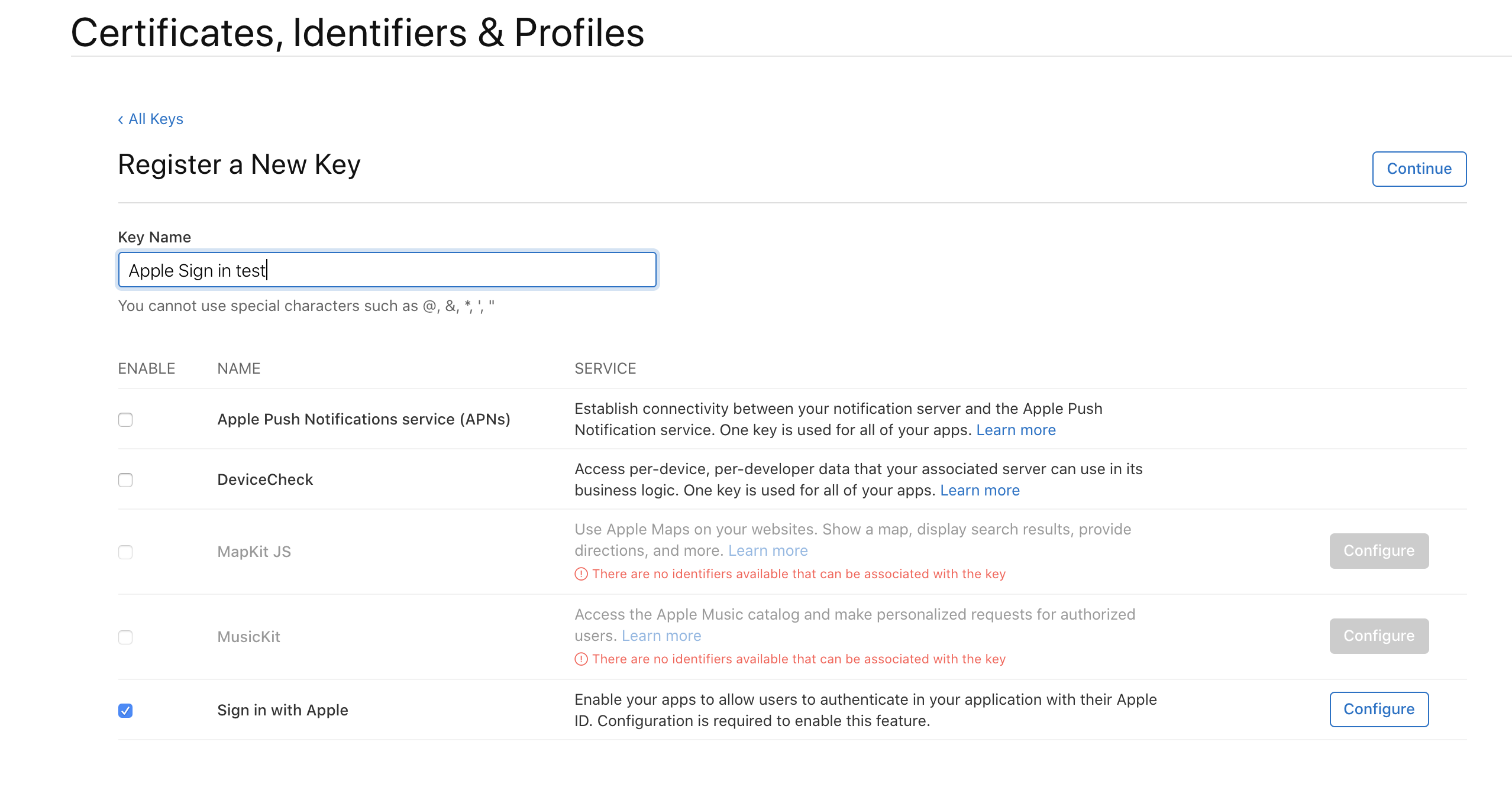The image size is (1512, 797).
Task: Click the MusicKit Configure button
Action: coord(1379,636)
